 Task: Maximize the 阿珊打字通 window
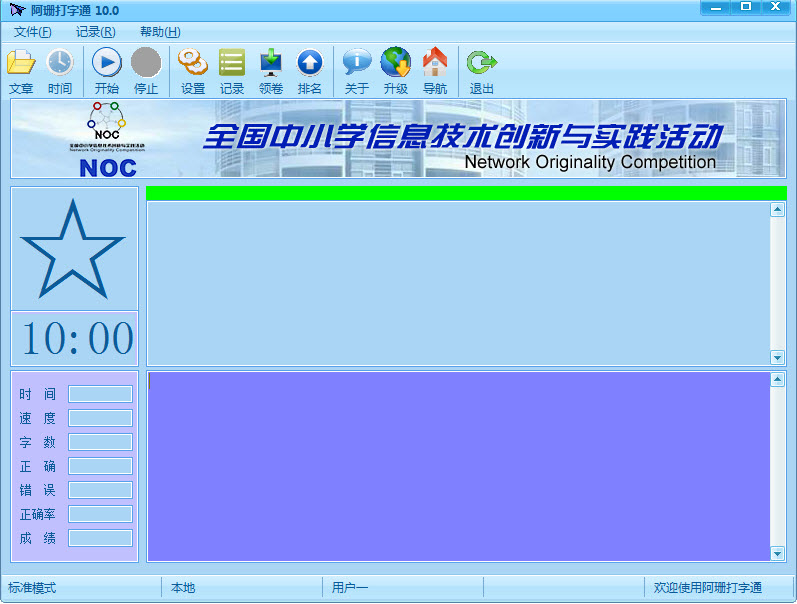(x=746, y=7)
